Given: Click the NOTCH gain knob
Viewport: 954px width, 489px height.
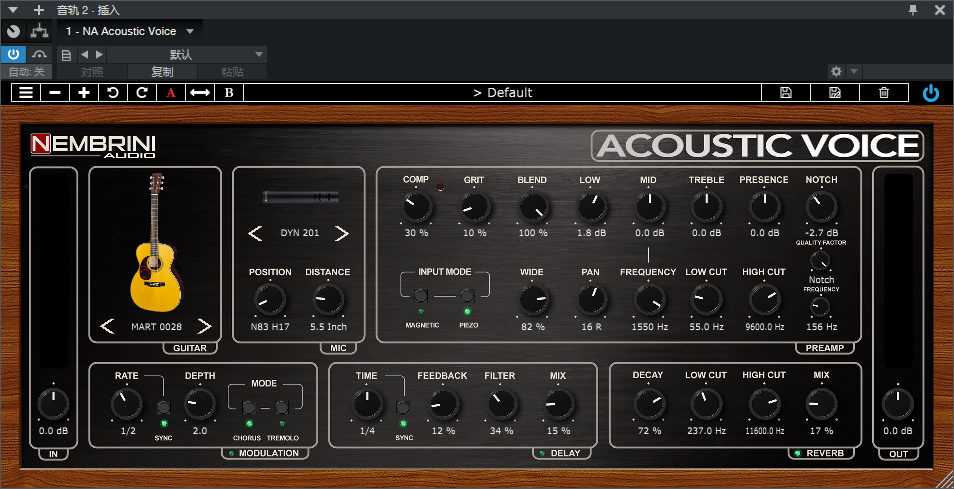Looking at the screenshot, I should click(821, 207).
